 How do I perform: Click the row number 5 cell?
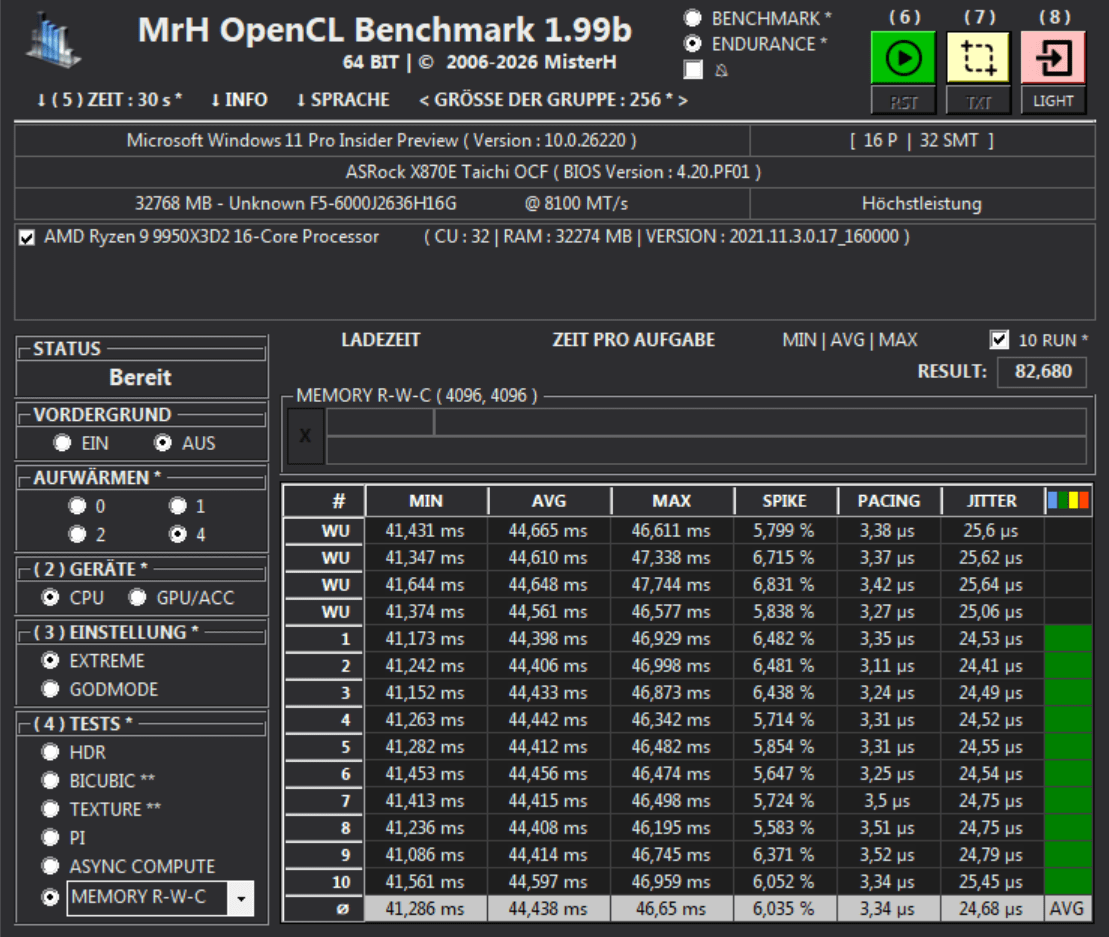325,747
